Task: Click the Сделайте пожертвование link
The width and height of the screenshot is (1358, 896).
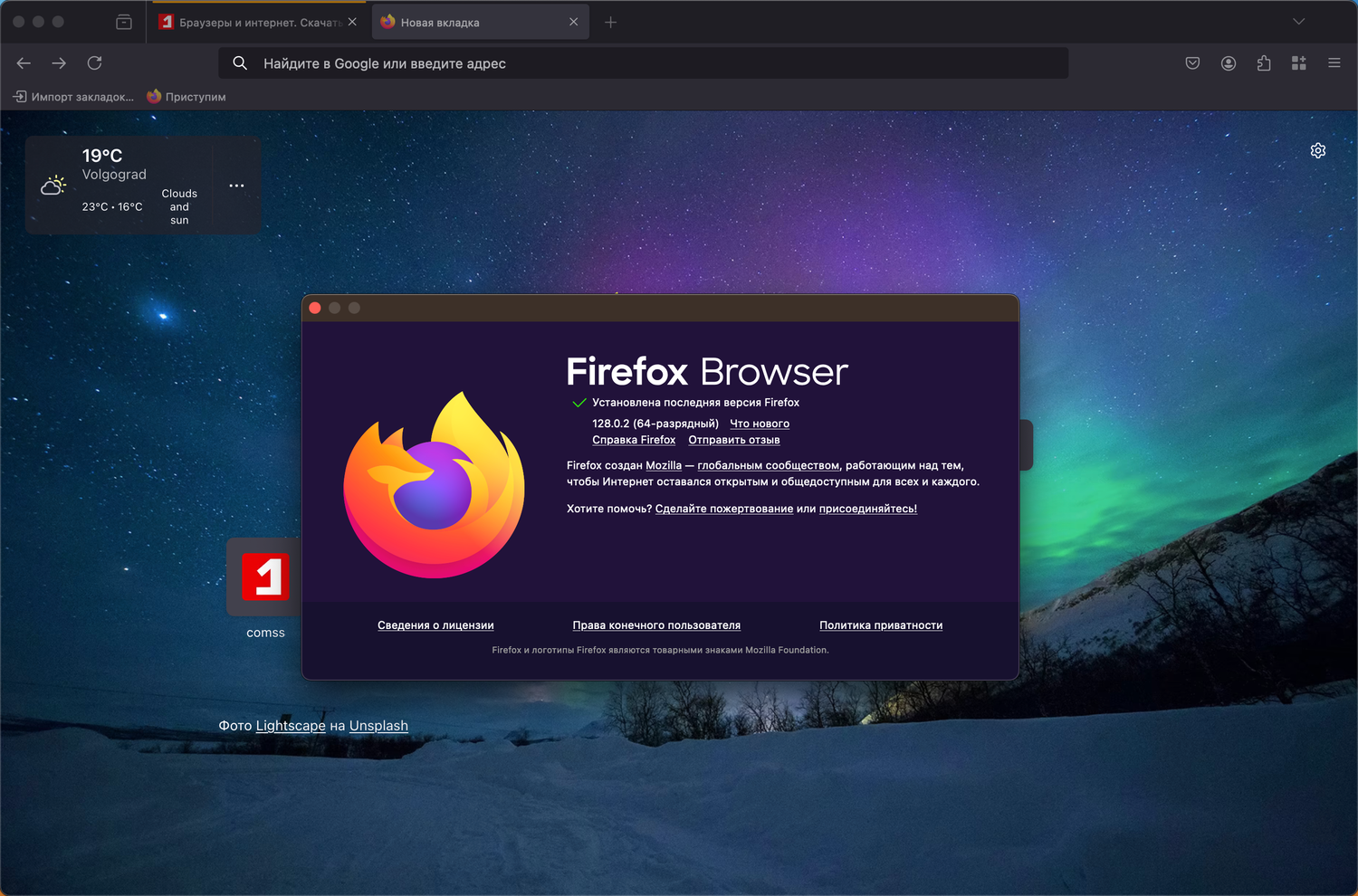Action: (724, 509)
